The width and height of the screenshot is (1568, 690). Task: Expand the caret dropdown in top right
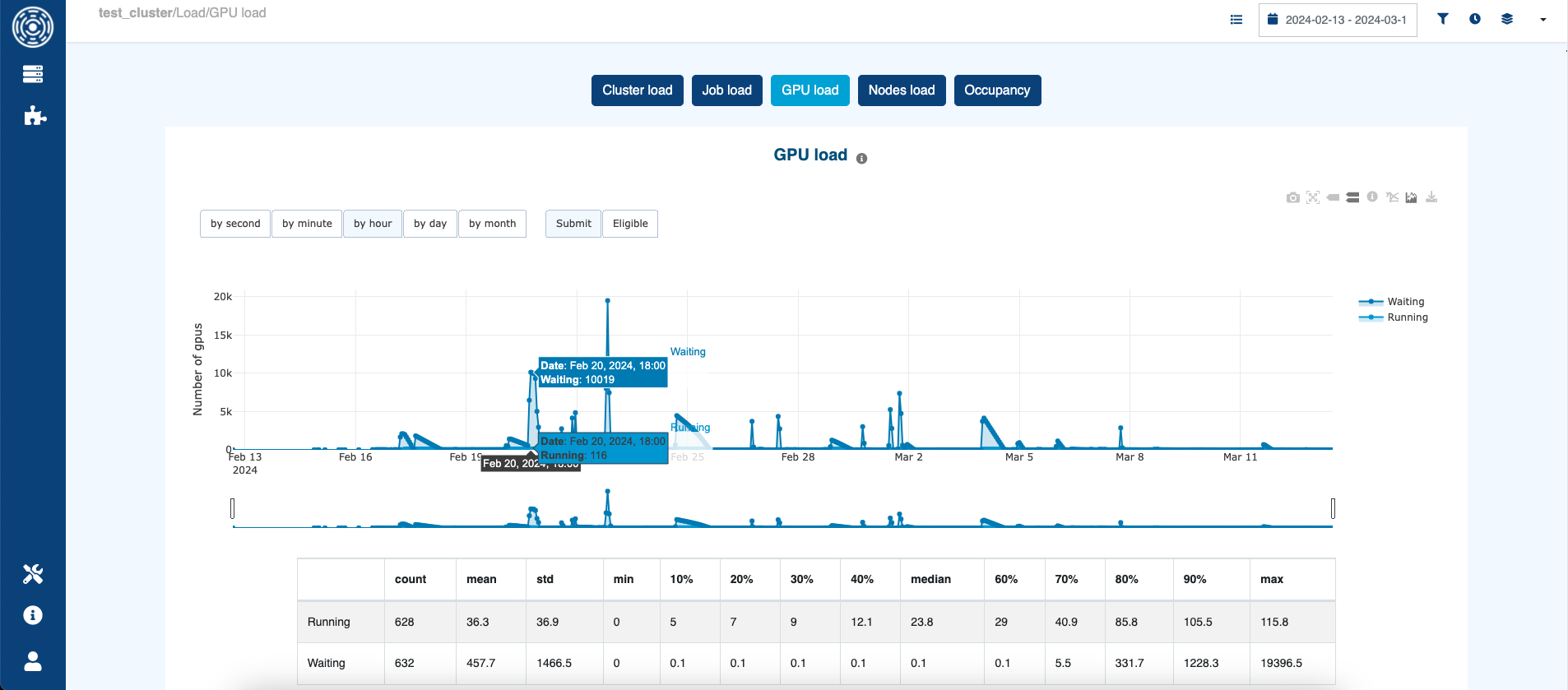[x=1542, y=20]
